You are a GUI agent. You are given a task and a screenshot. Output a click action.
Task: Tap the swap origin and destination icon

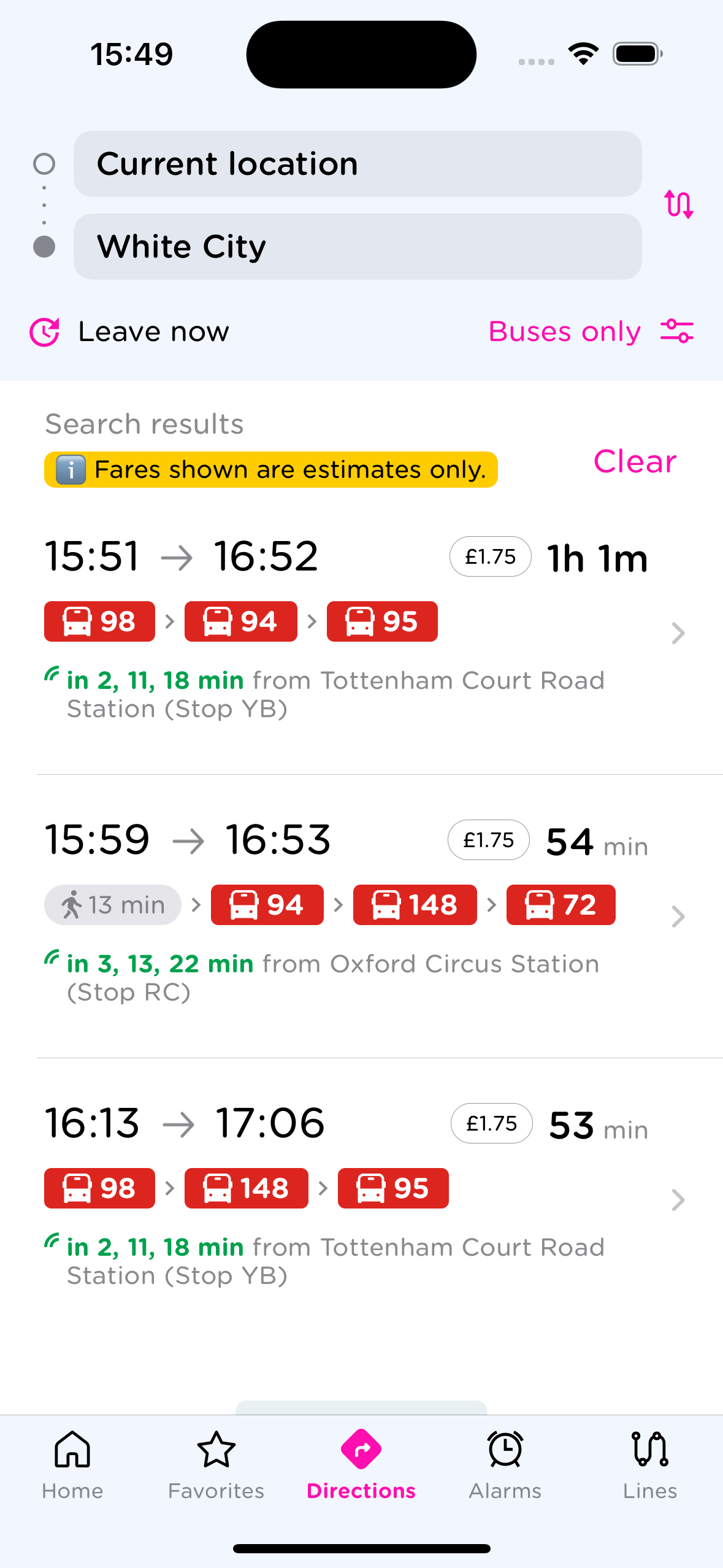pos(678,204)
